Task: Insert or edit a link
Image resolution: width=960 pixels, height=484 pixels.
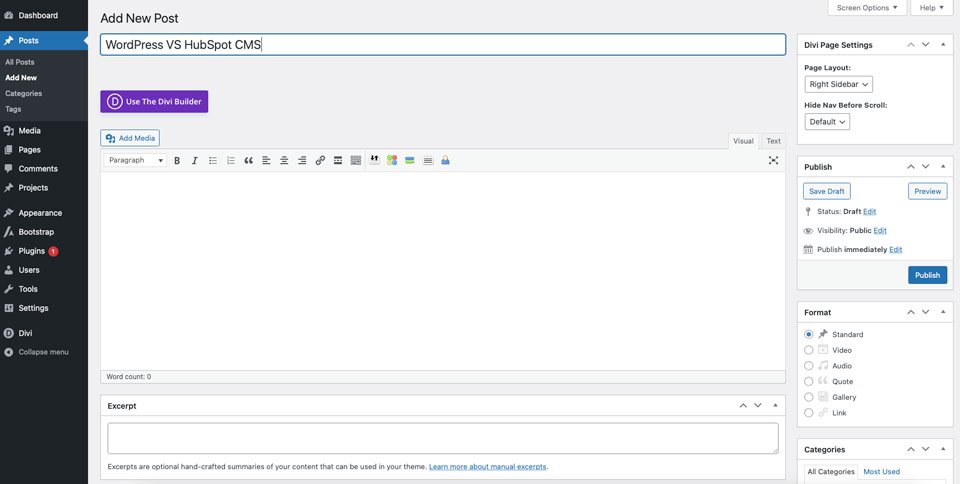Action: tap(320, 160)
